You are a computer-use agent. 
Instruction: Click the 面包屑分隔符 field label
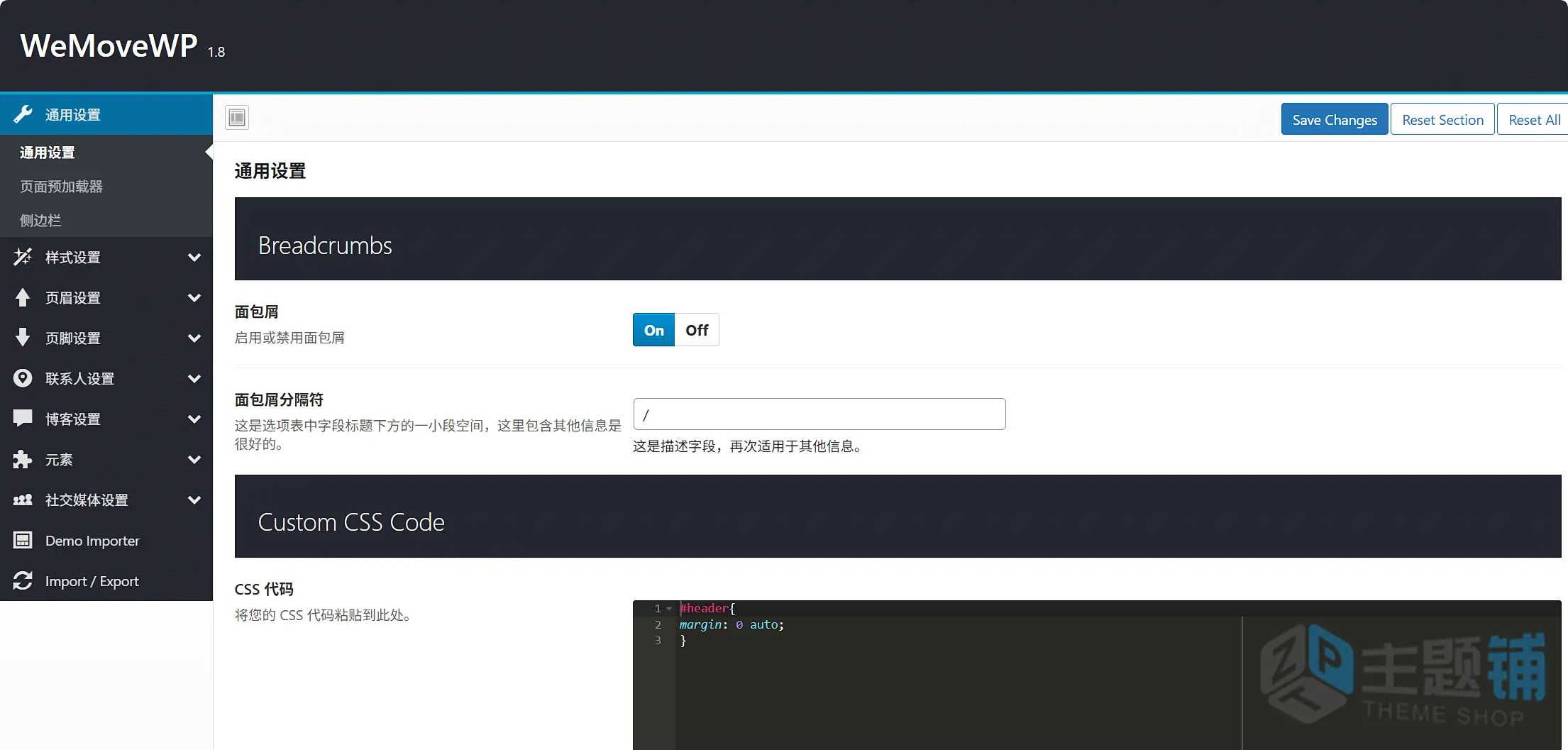[279, 399]
